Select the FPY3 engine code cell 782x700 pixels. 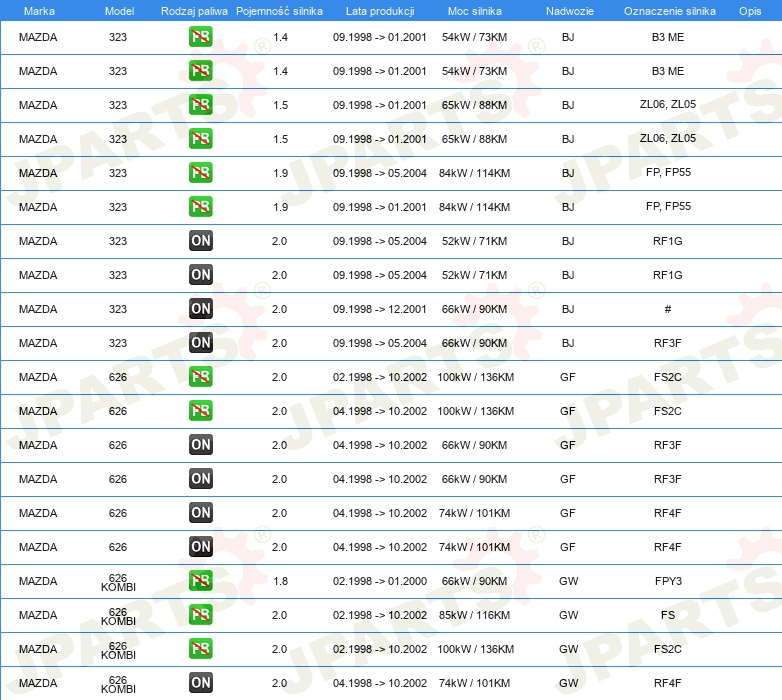coord(668,581)
